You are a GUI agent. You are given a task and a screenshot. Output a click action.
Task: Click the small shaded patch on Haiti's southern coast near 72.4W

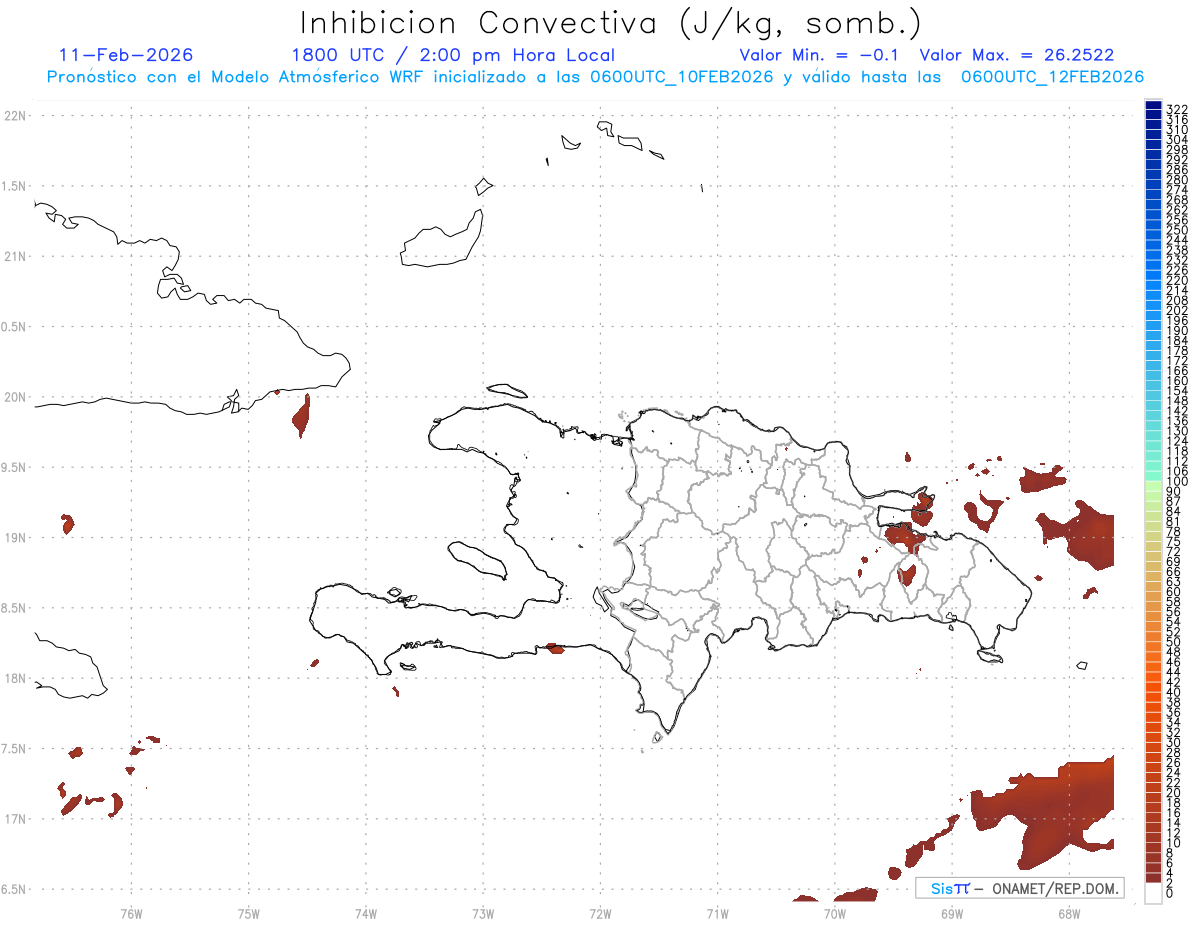(554, 649)
